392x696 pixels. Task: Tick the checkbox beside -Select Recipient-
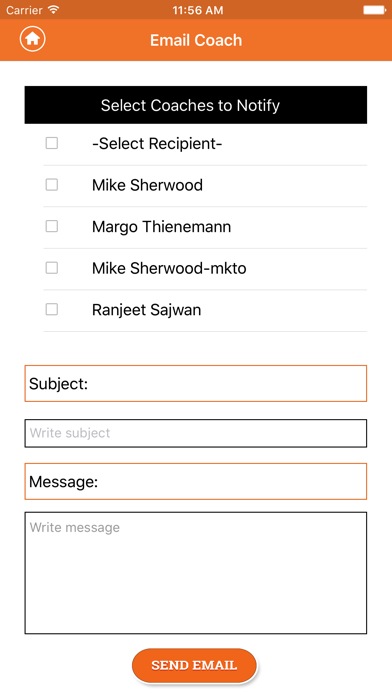[x=52, y=143]
